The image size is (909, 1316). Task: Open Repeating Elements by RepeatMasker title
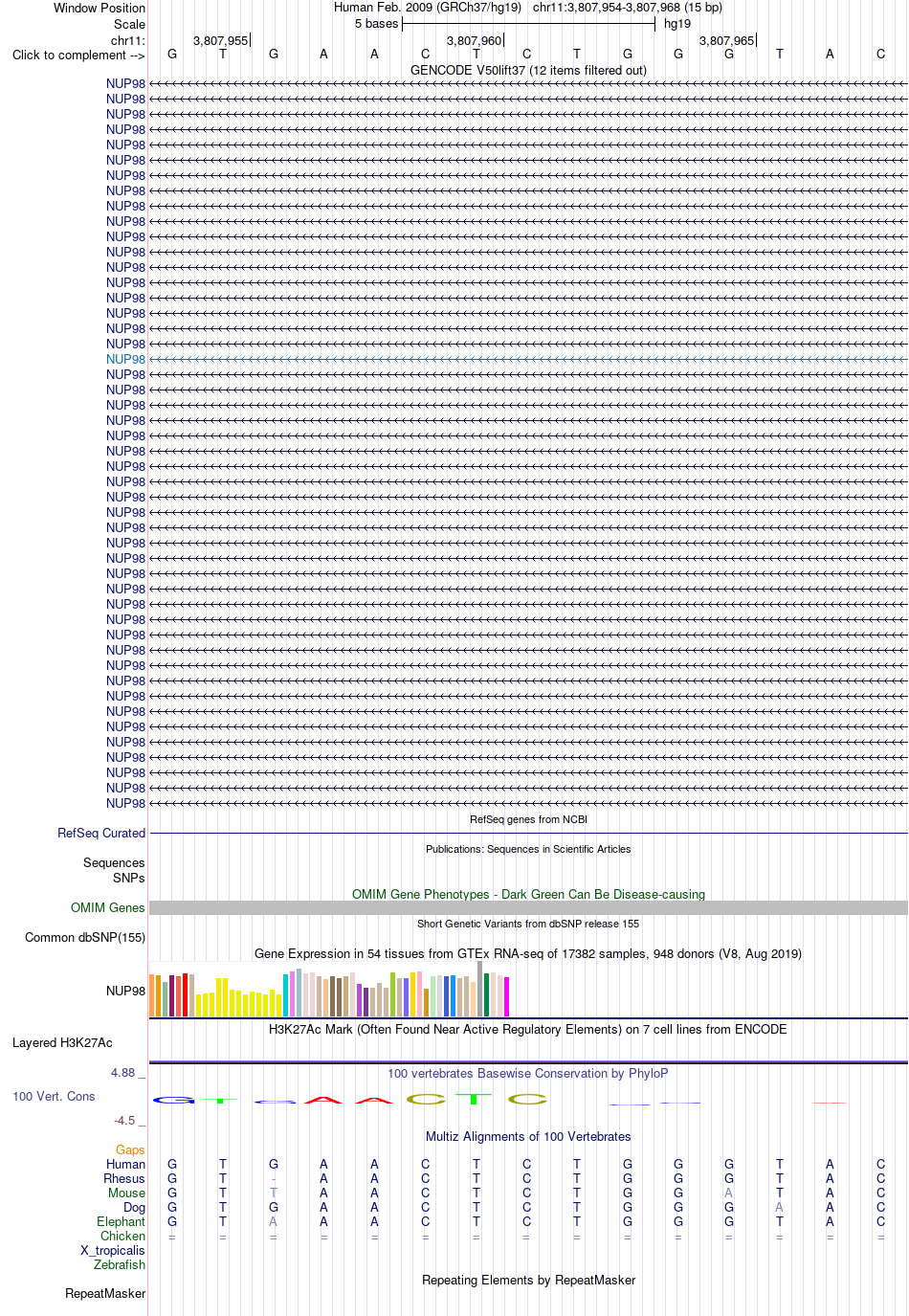[x=528, y=1281]
